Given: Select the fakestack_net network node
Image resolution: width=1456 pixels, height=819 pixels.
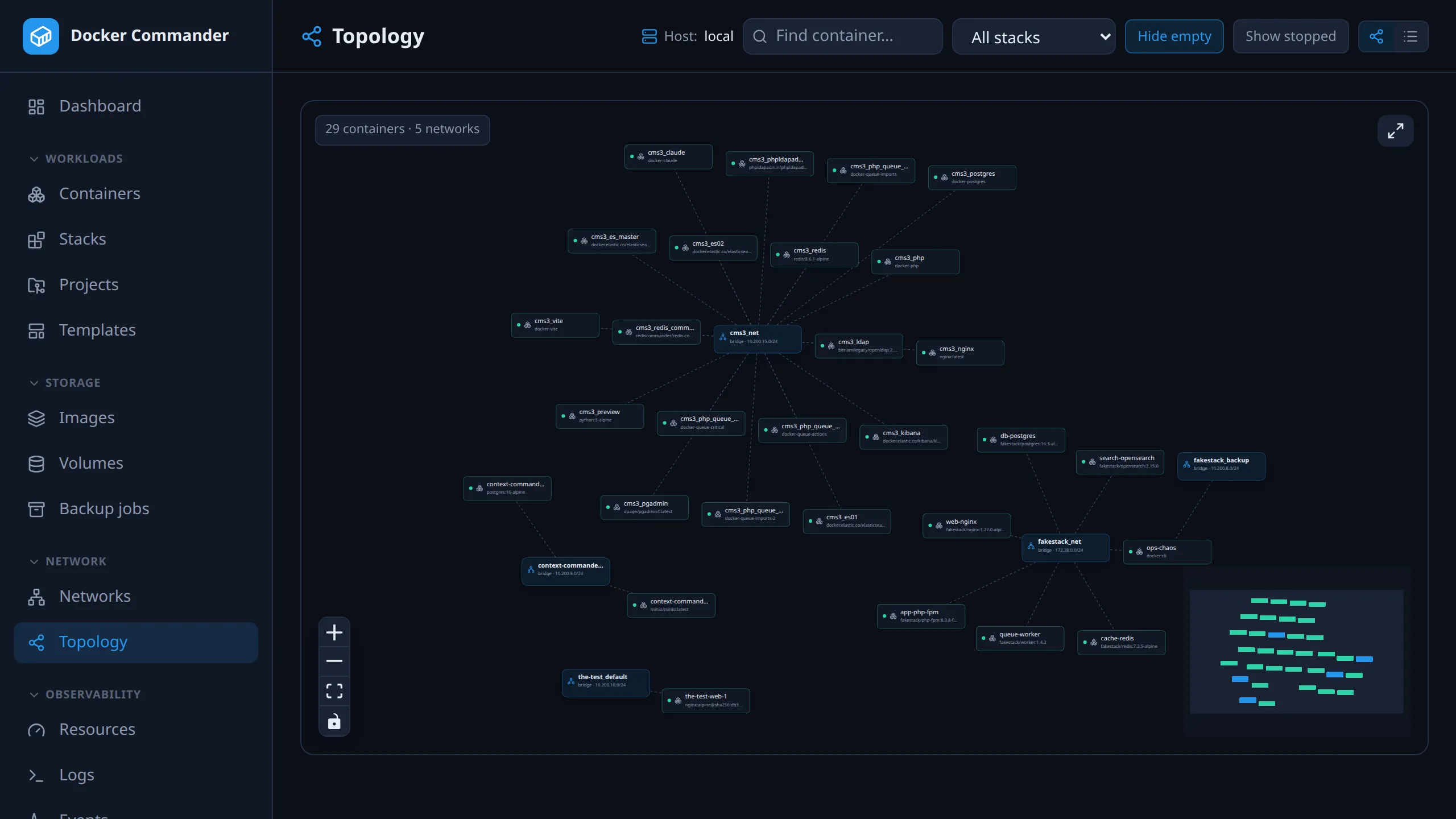Looking at the screenshot, I should pos(1066,548).
